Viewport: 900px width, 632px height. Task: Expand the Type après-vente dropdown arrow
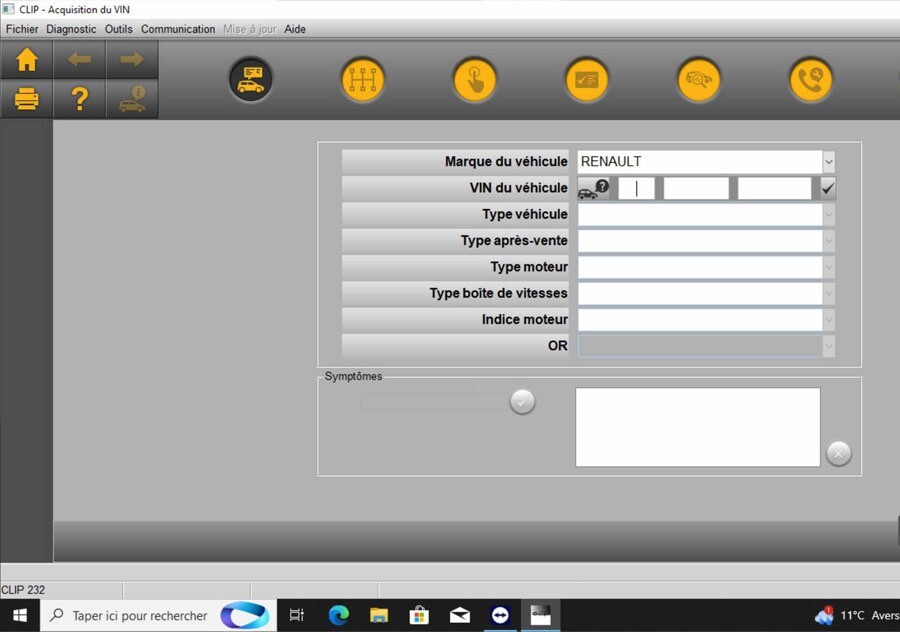pos(829,241)
